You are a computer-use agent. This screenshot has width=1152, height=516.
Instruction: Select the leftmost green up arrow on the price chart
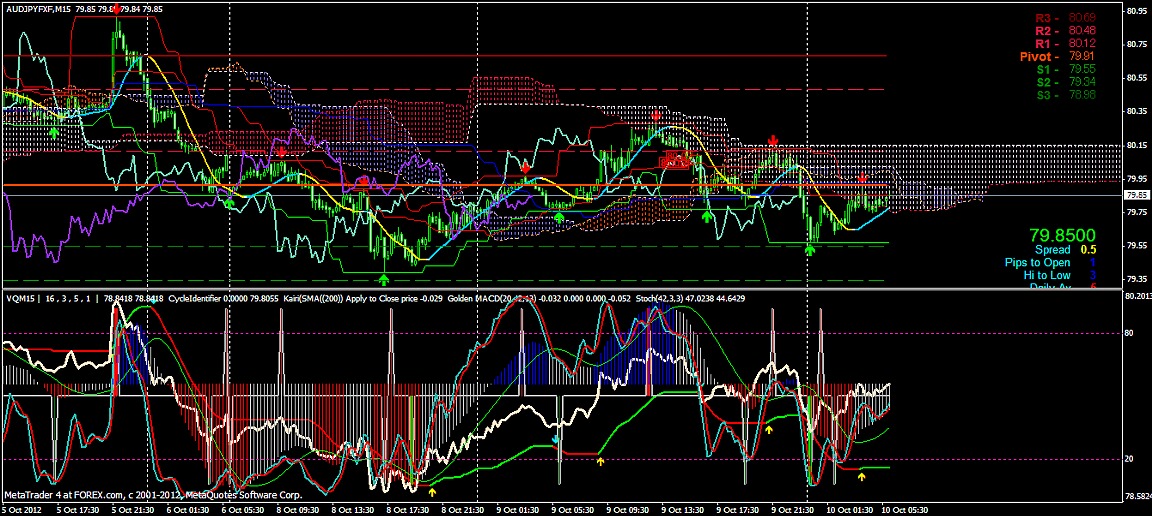(54, 131)
